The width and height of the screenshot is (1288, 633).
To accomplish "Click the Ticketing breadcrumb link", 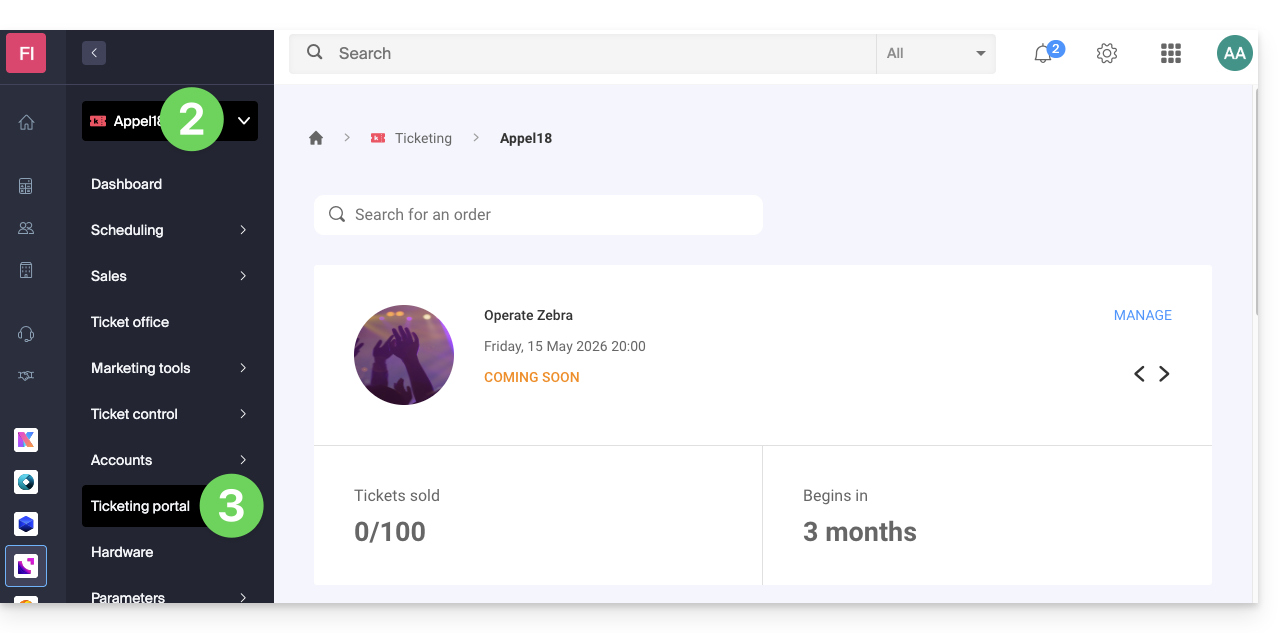I will pos(423,138).
